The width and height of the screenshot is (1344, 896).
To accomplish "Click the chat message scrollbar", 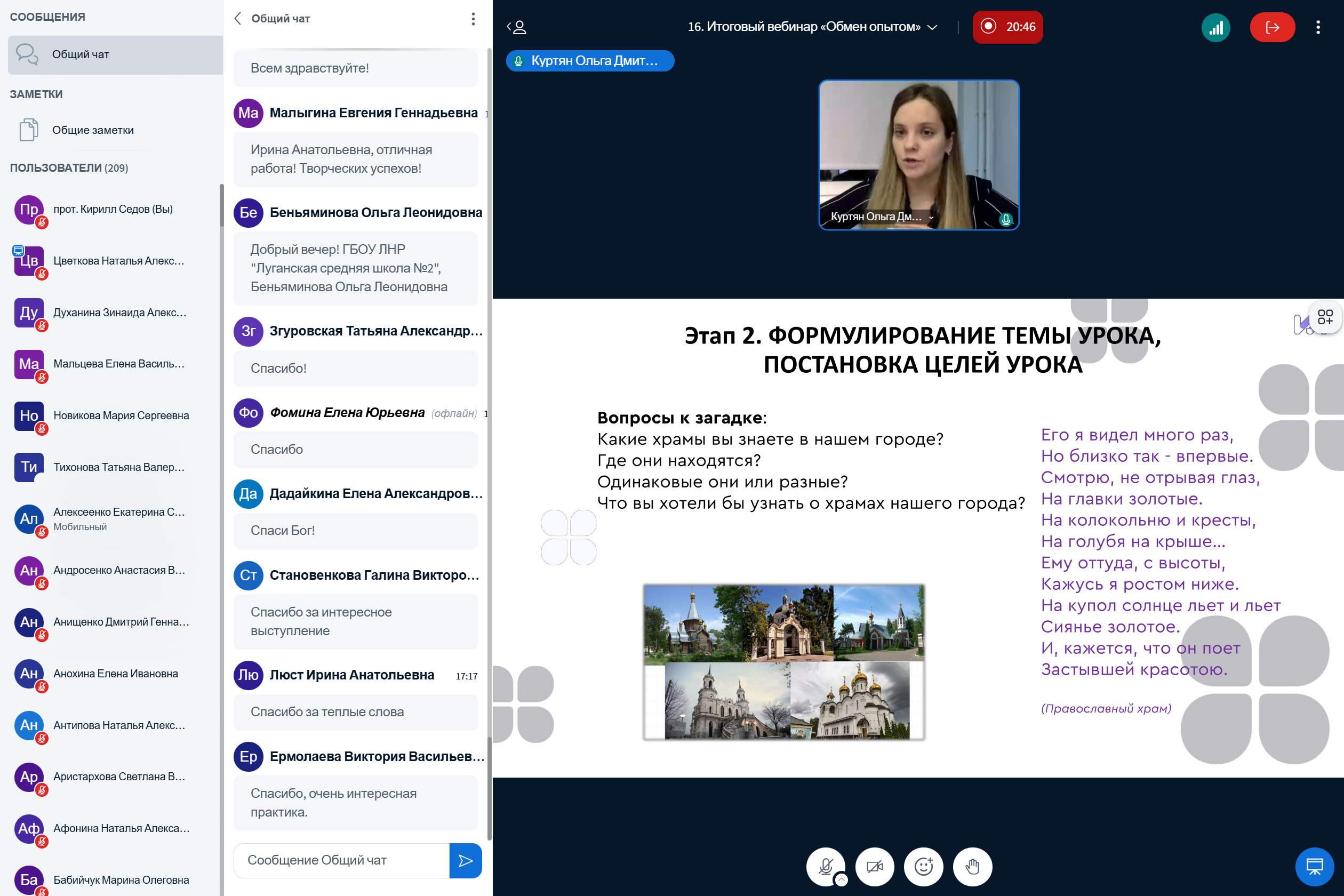I will click(x=489, y=789).
